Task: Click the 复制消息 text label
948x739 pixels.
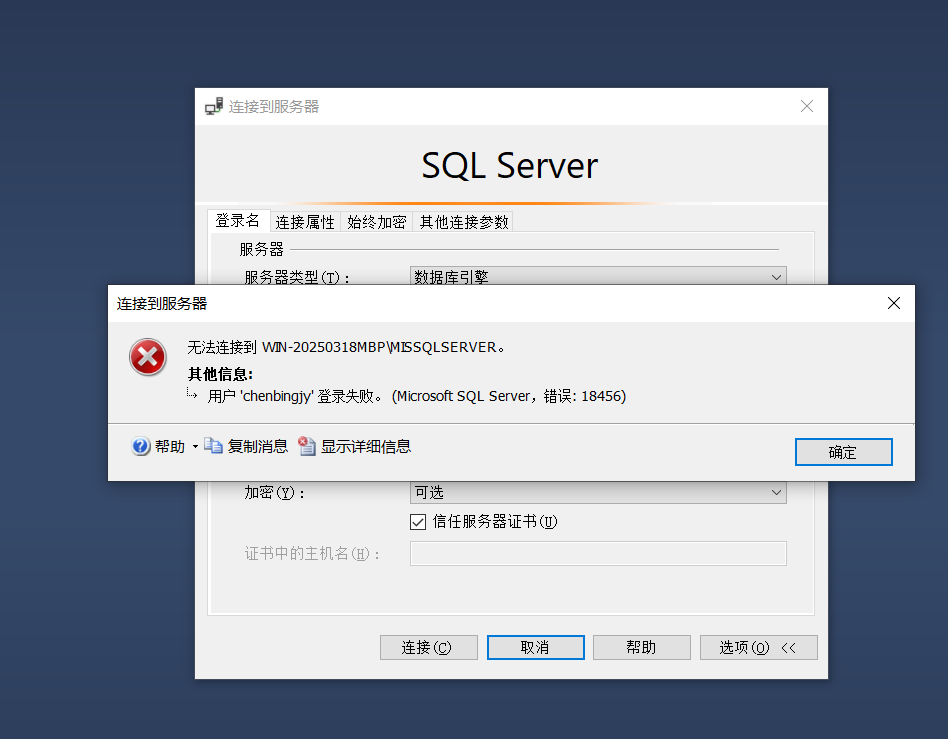Action: (x=258, y=447)
